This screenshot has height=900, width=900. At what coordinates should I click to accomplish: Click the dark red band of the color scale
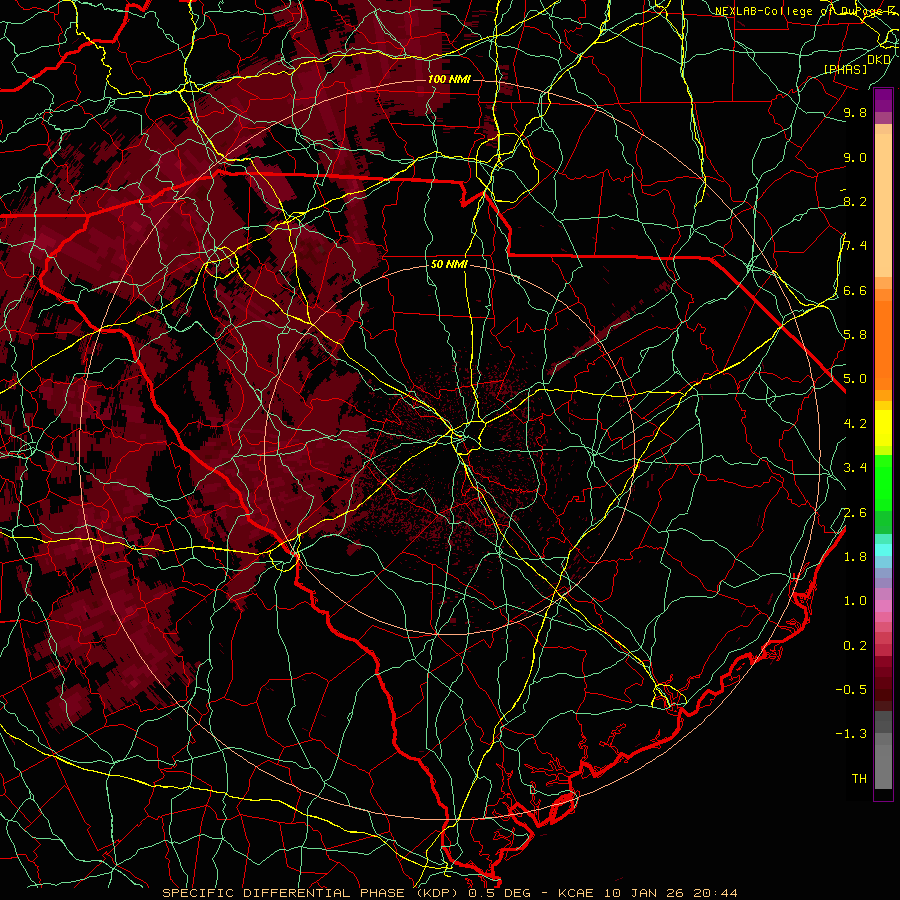(x=883, y=683)
